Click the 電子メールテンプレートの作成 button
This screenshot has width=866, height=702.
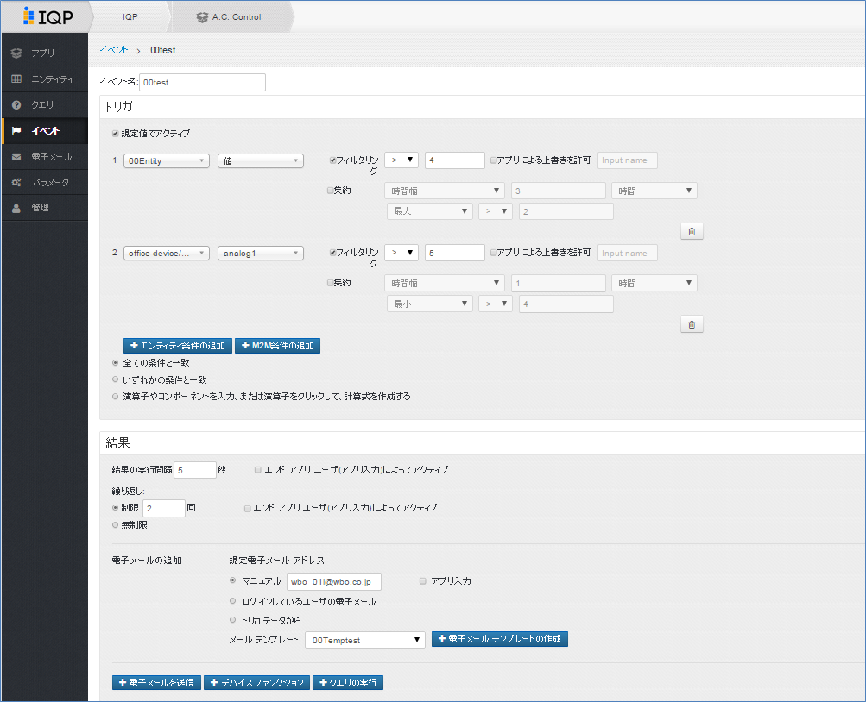pyautogui.click(x=500, y=639)
